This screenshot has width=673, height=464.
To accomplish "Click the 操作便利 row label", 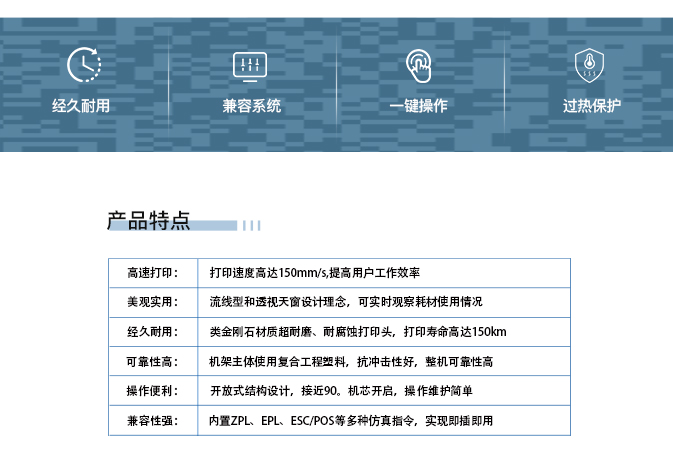I will 152,391.
